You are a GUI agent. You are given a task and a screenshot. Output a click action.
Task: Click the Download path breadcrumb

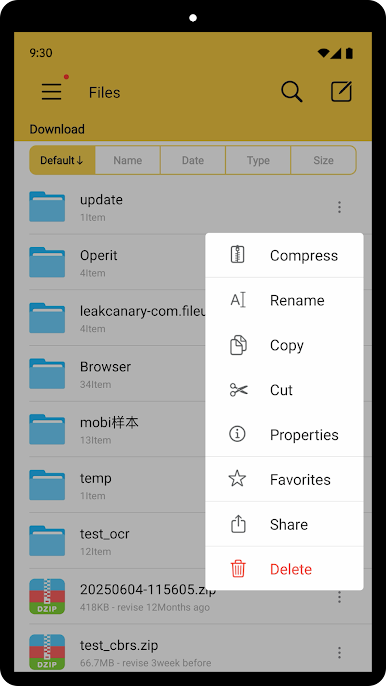(57, 129)
